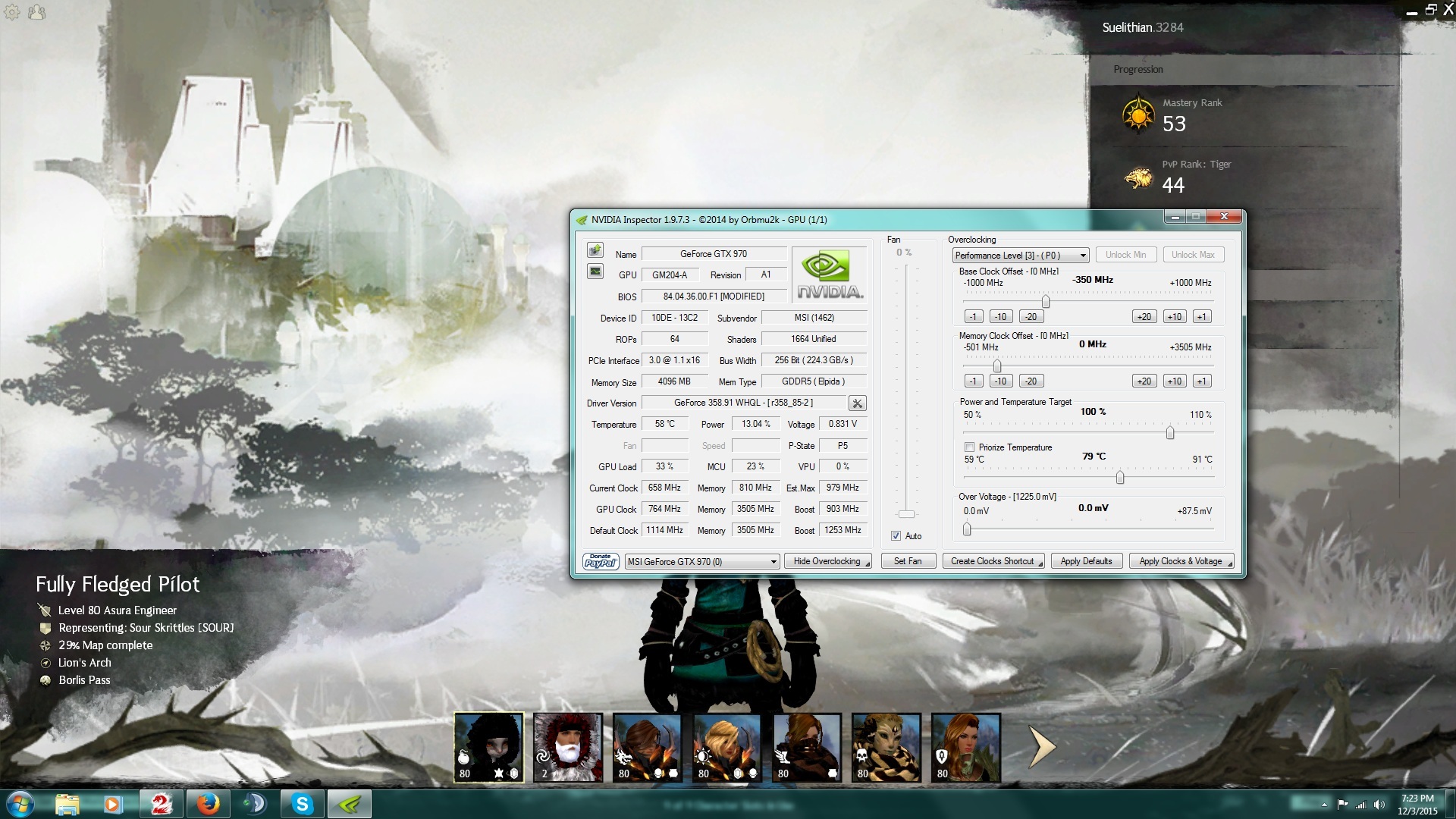This screenshot has width=1456, height=819.
Task: Open the contacts icon next to gear
Action: pyautogui.click(x=36, y=12)
